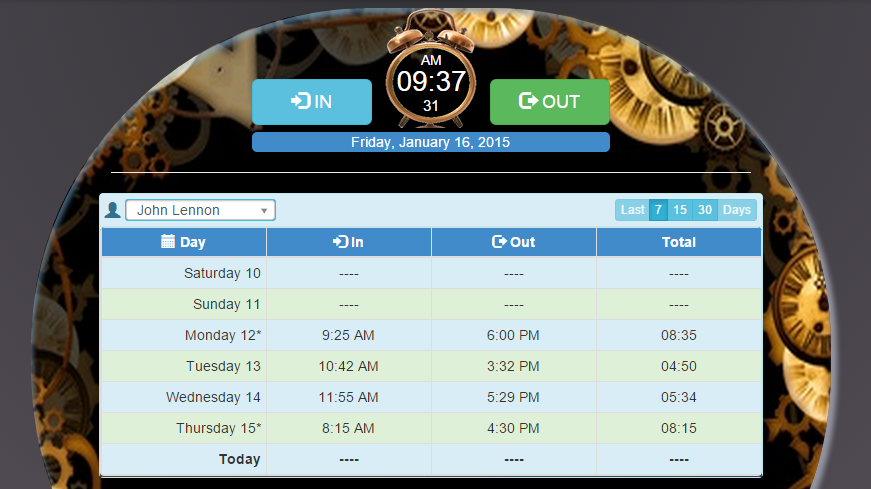Screen dimensions: 871x489
Task: Click the 10:42 AM clock-in time for Tuesday
Action: (348, 366)
